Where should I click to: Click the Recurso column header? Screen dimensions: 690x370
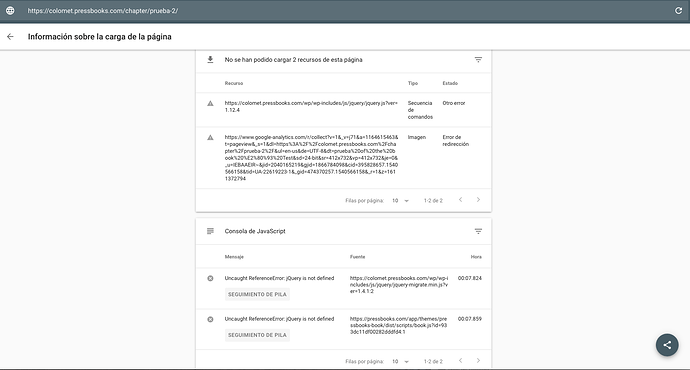coord(234,83)
